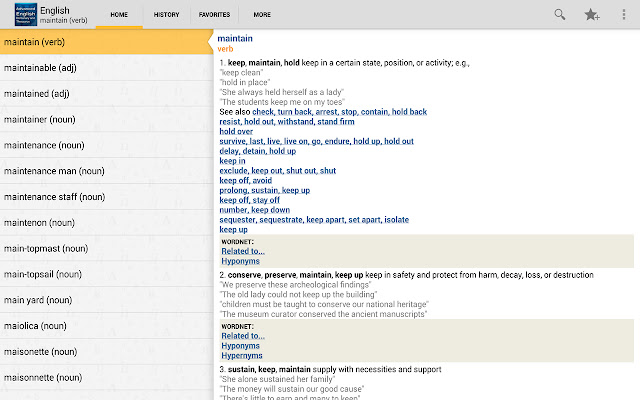
Task: Open the first 'Related to...' link
Action: click(x=243, y=250)
